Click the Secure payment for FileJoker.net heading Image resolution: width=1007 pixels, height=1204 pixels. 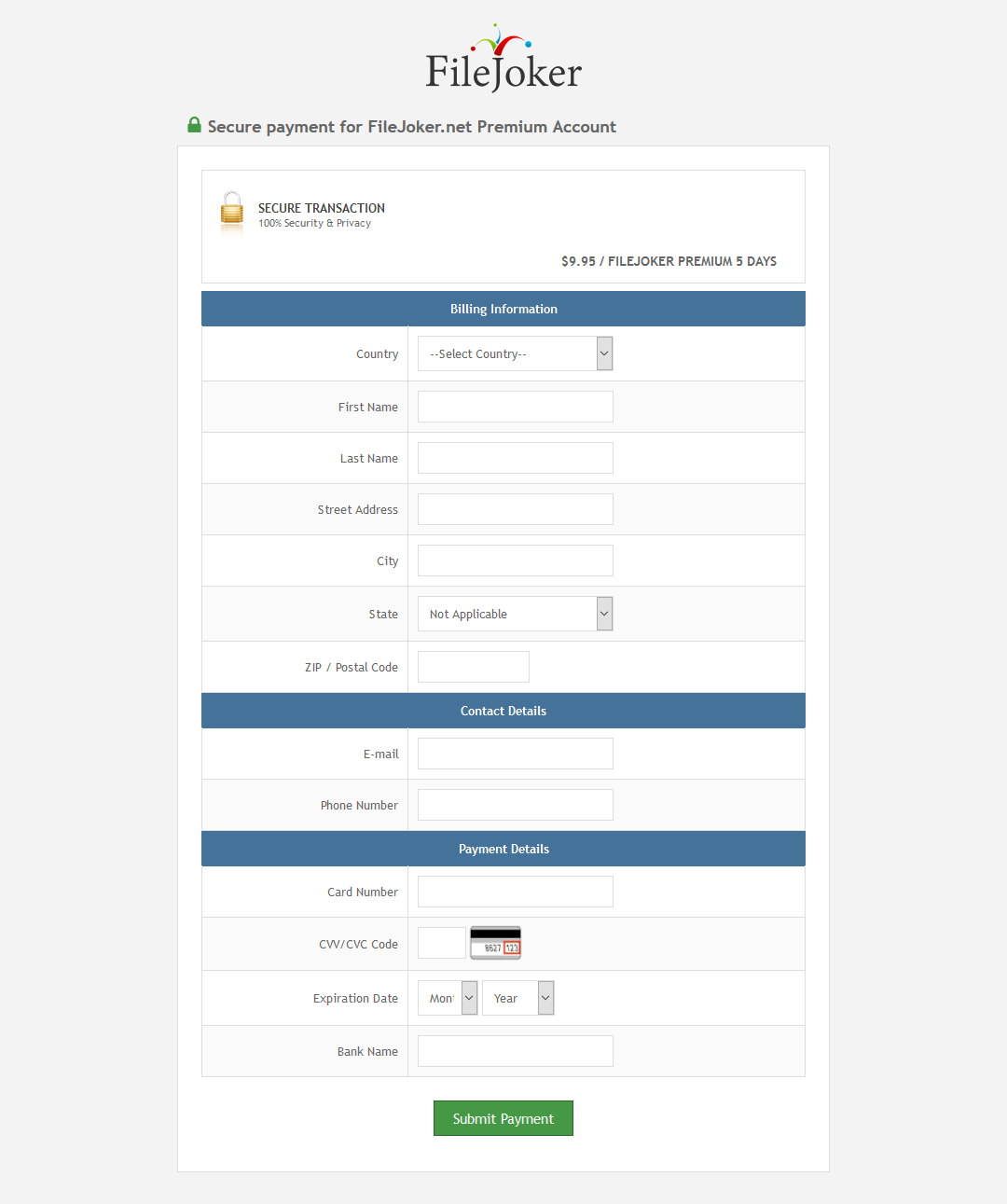(x=411, y=127)
